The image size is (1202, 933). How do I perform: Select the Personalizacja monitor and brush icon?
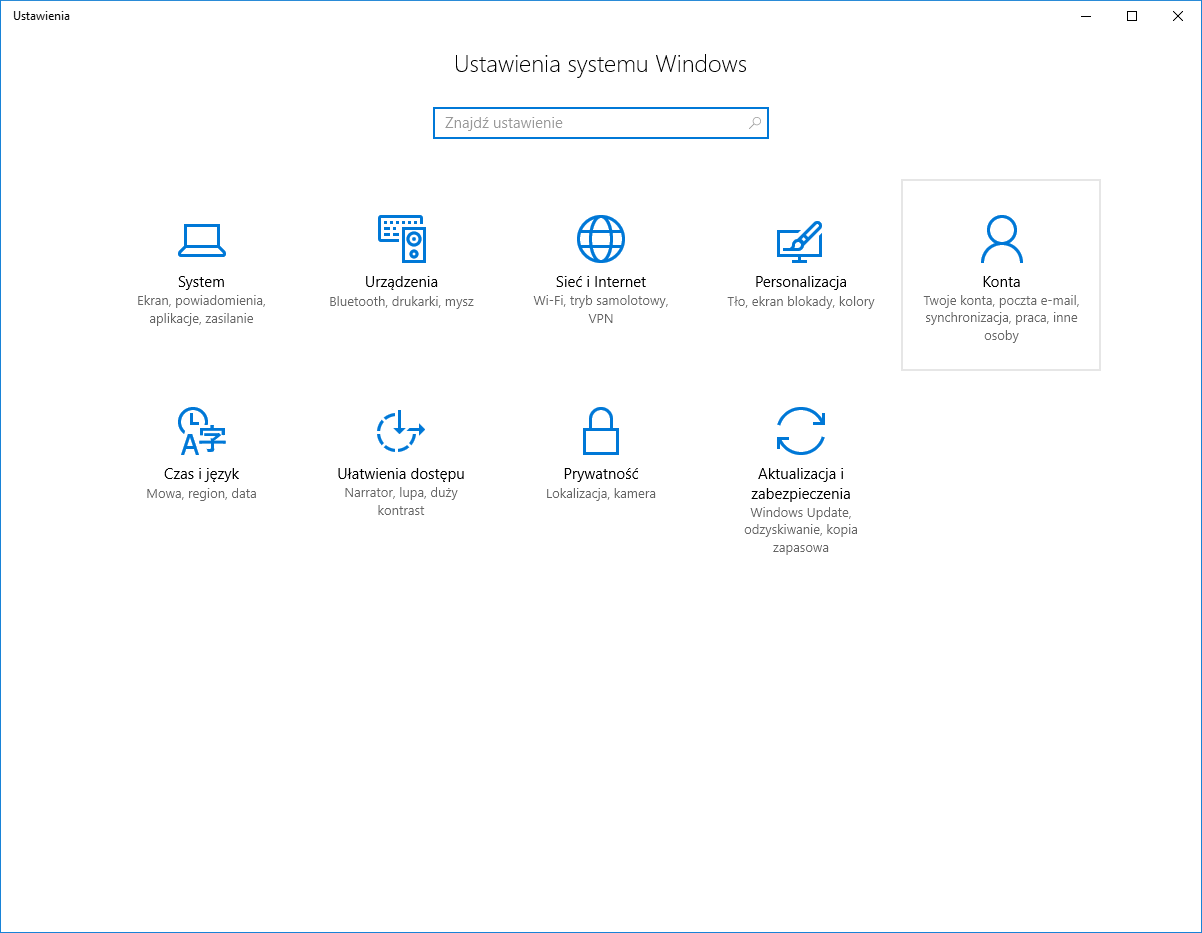pyautogui.click(x=800, y=239)
